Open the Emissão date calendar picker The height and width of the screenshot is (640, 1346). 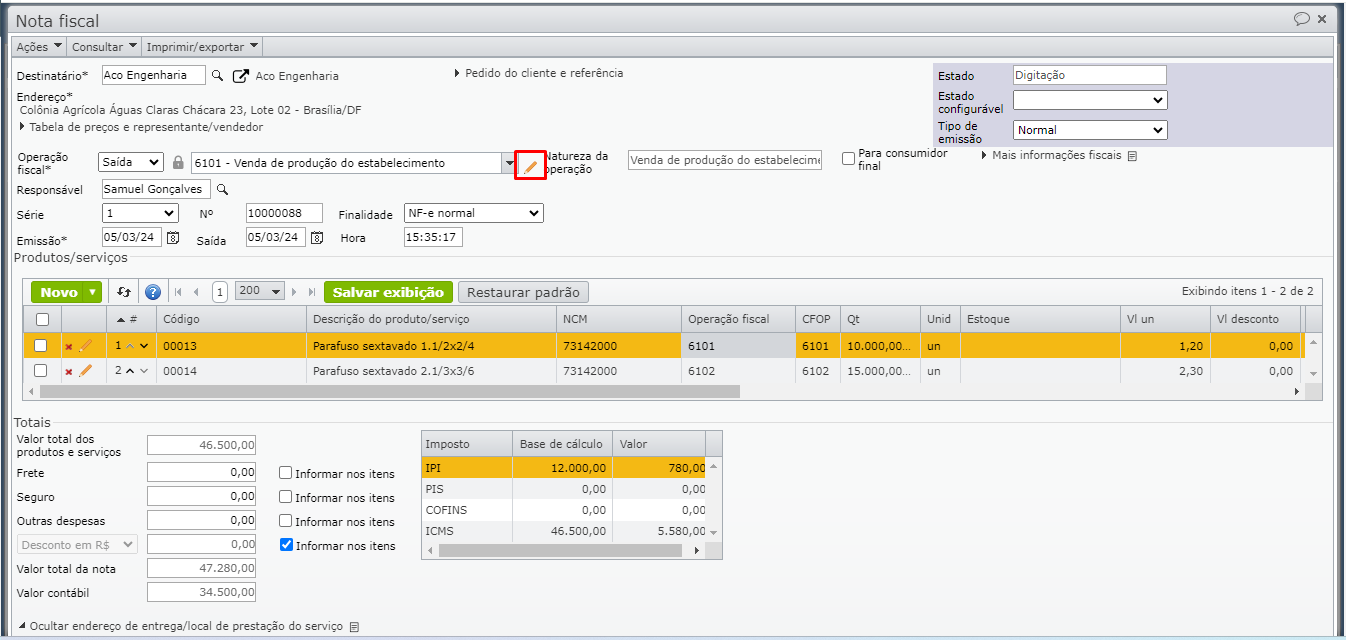pos(172,238)
